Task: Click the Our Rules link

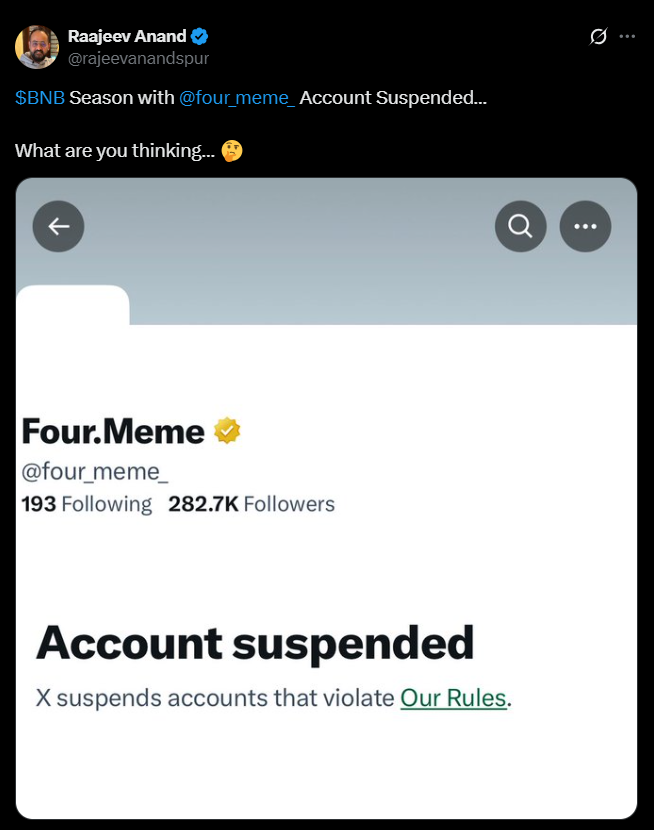Action: pyautogui.click(x=453, y=697)
